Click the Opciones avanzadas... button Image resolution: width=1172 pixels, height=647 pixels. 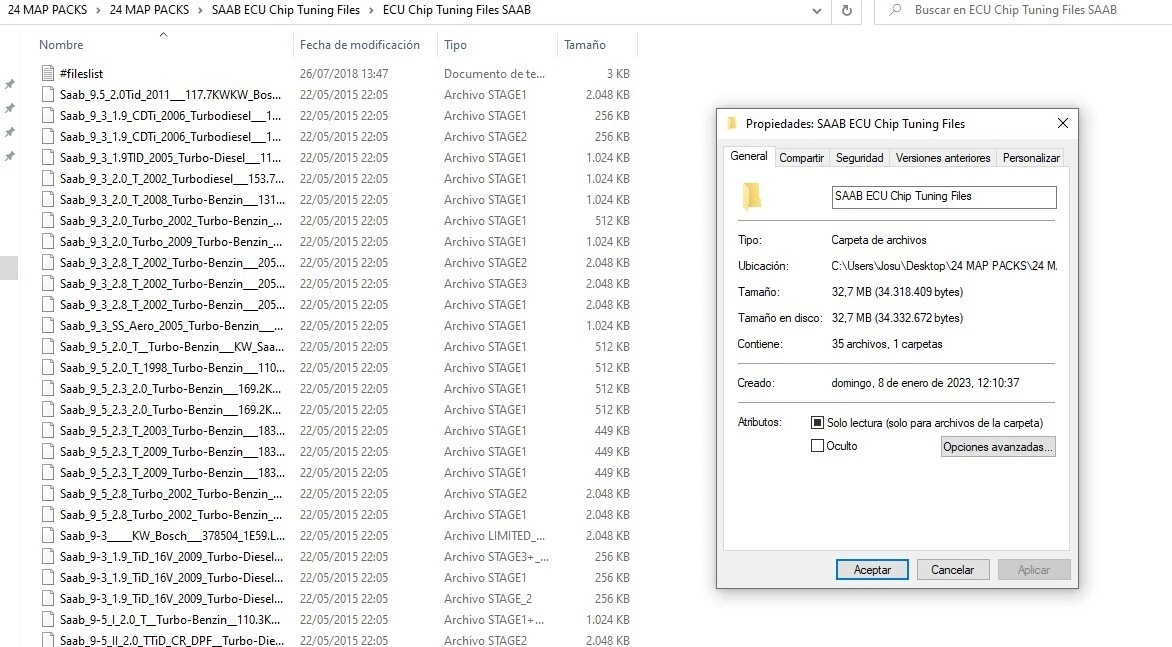pyautogui.click(x=998, y=447)
